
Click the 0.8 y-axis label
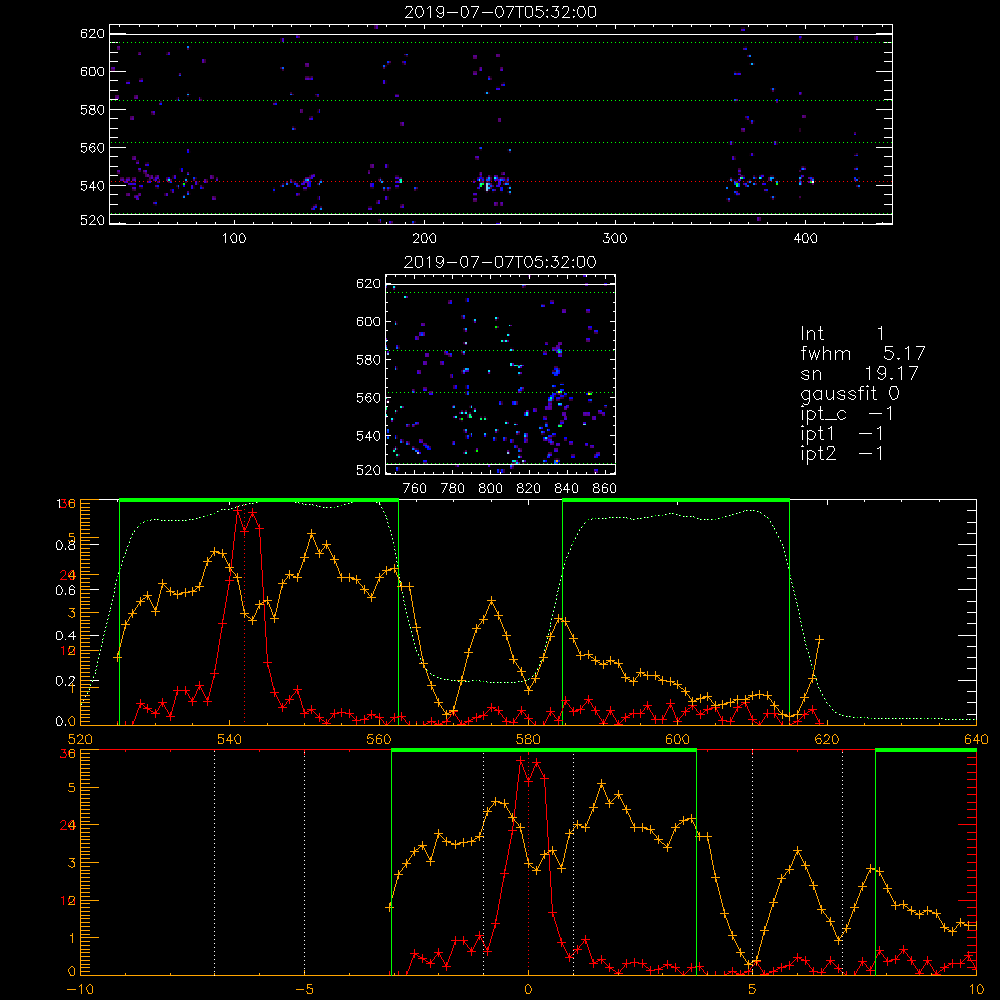(x=67, y=545)
